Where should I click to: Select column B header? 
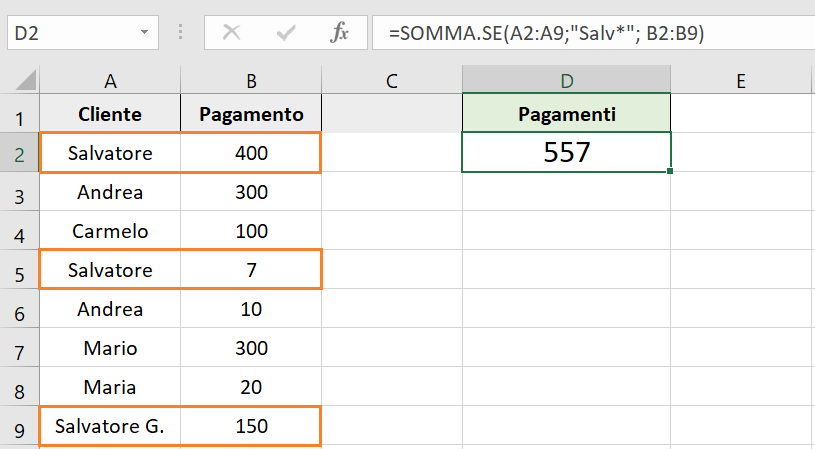[x=251, y=81]
